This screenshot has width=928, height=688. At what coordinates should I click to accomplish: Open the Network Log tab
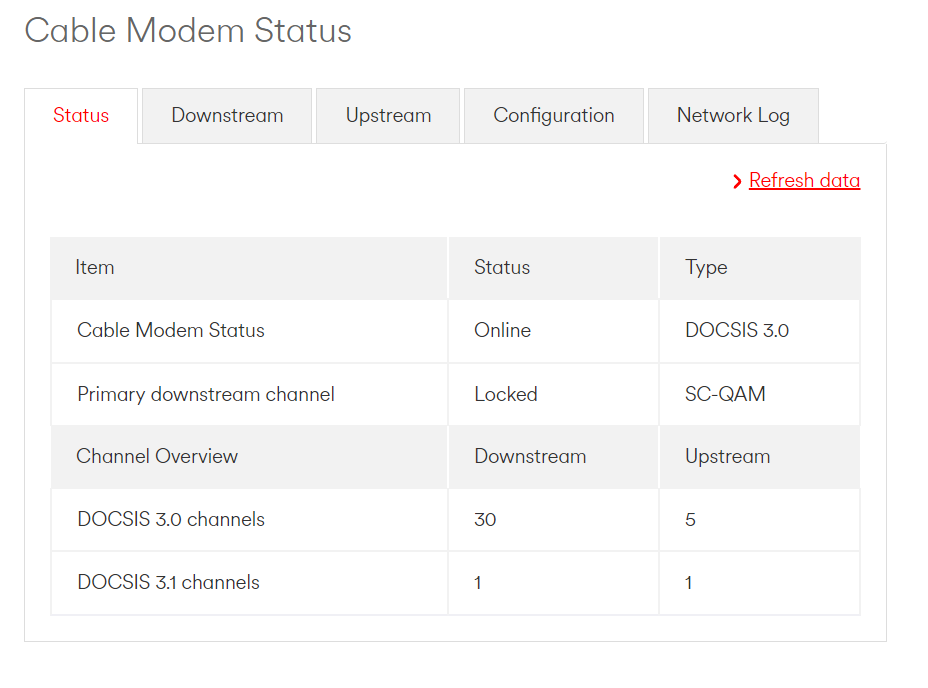(x=733, y=115)
